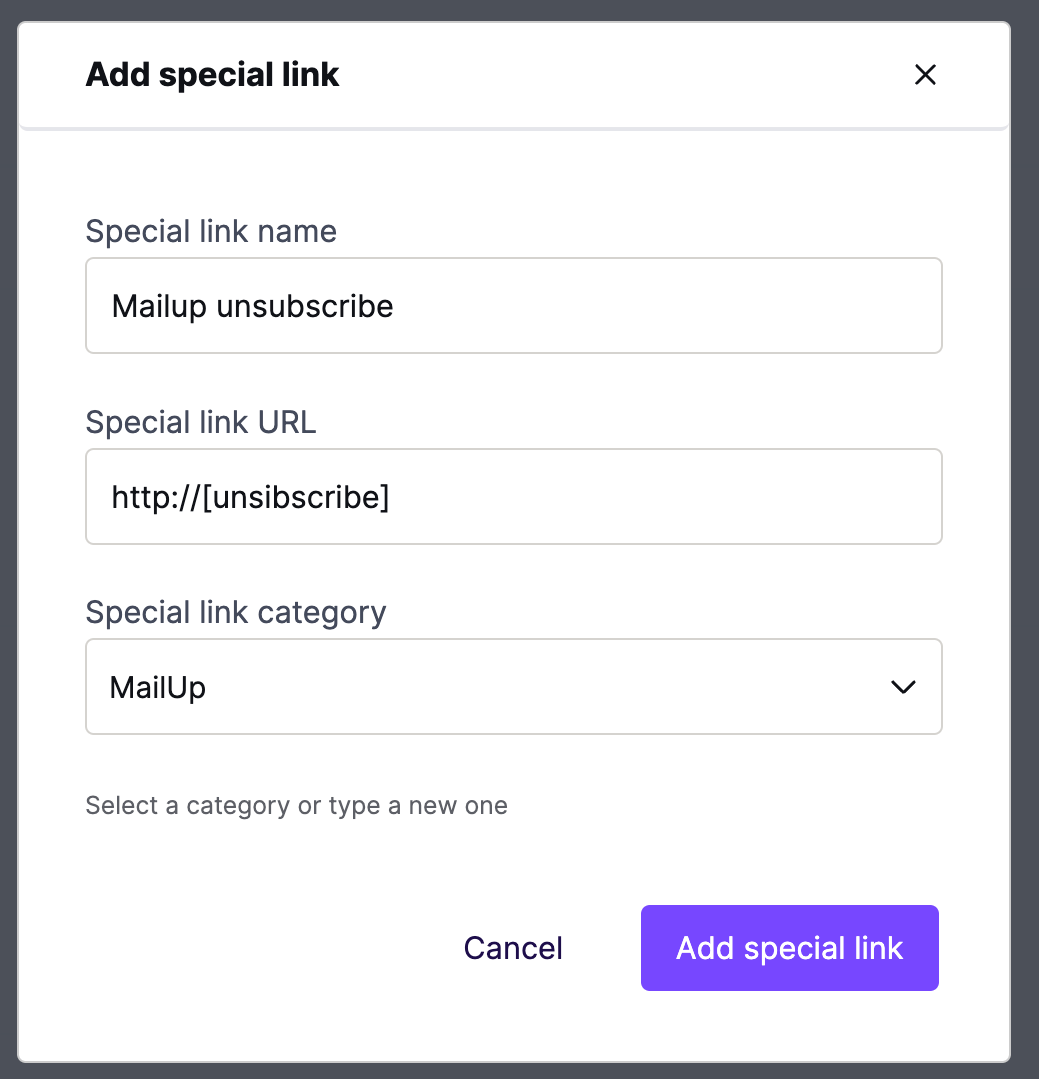Viewport: 1039px width, 1079px height.
Task: Click the "Special link category" label
Action: (236, 612)
